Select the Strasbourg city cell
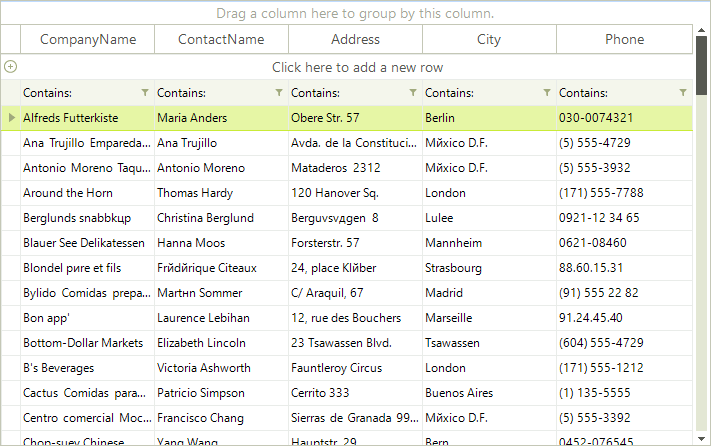This screenshot has width=711, height=446. 489,268
